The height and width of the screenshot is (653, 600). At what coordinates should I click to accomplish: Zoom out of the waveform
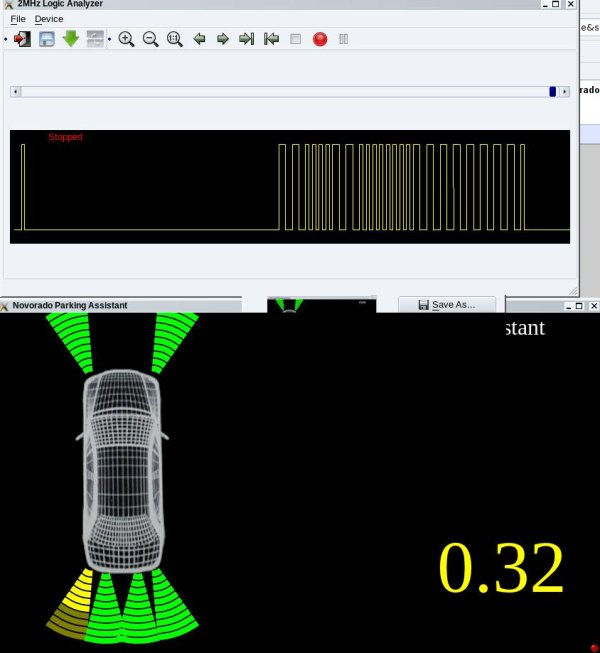(150, 39)
